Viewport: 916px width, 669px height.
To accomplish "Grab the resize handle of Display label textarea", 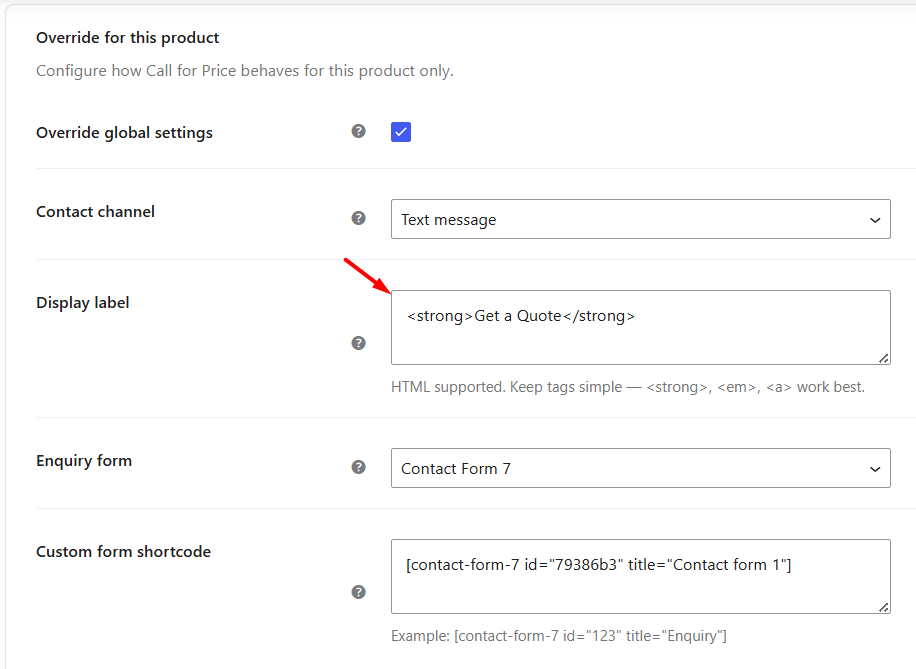I will pyautogui.click(x=884, y=358).
